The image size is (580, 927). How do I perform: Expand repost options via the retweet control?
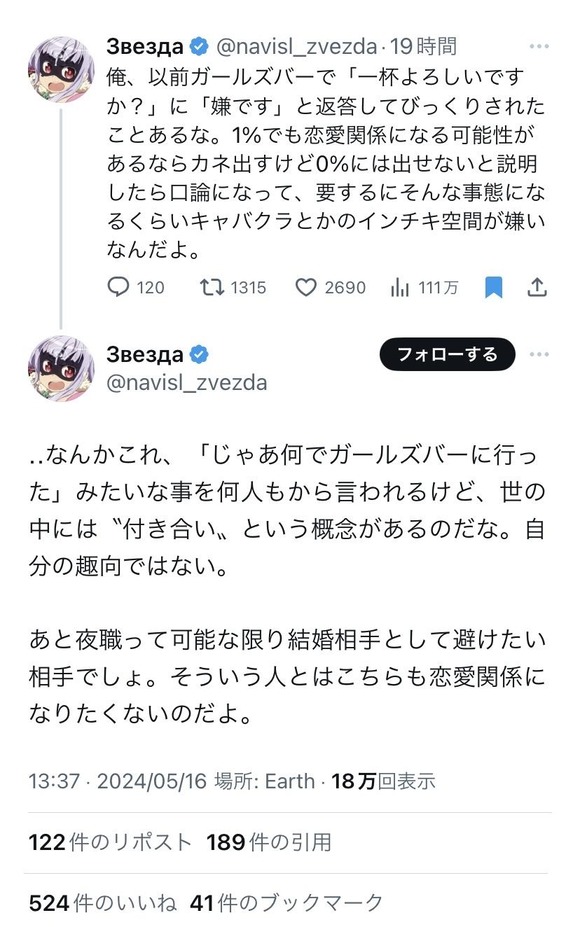pos(210,288)
